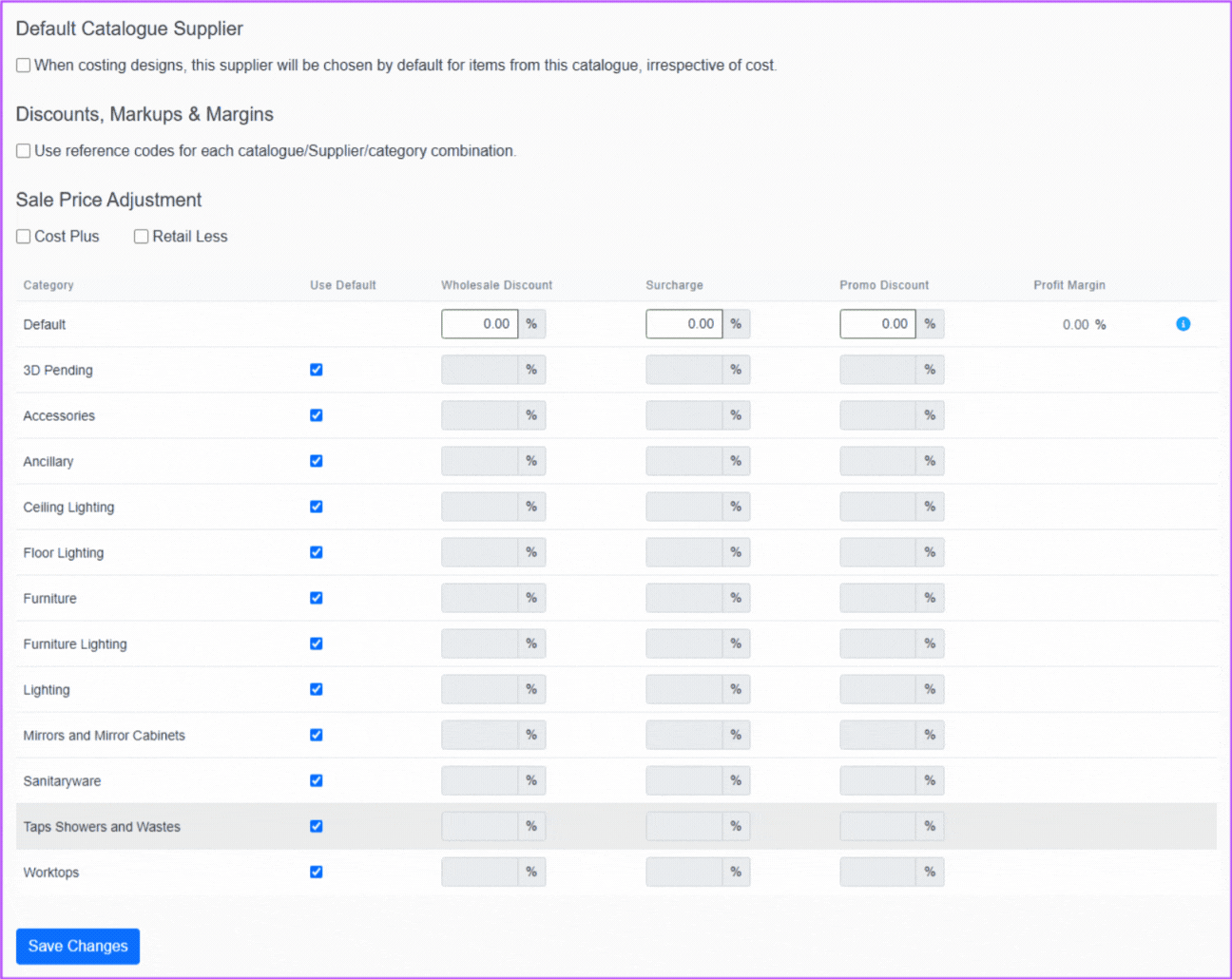Check the Cost Plus option

coord(24,237)
